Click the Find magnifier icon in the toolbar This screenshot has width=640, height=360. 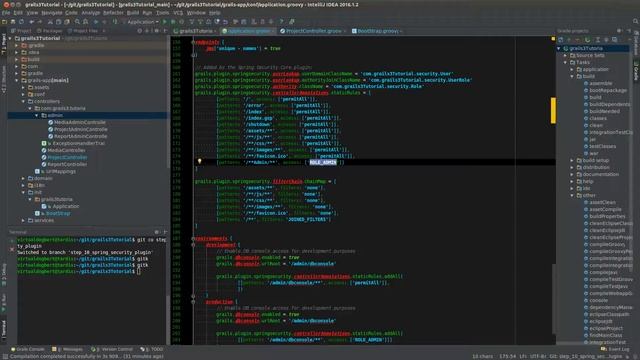coord(77,22)
